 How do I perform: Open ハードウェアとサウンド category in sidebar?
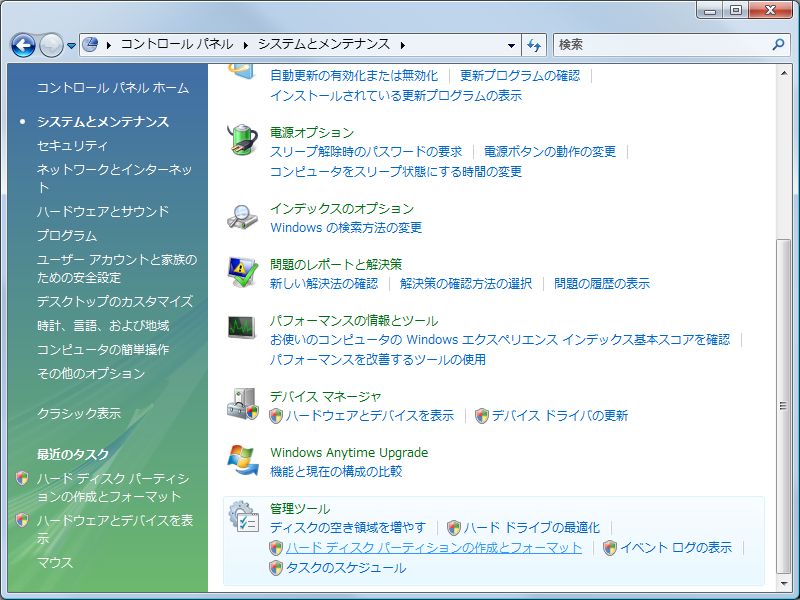[x=103, y=211]
